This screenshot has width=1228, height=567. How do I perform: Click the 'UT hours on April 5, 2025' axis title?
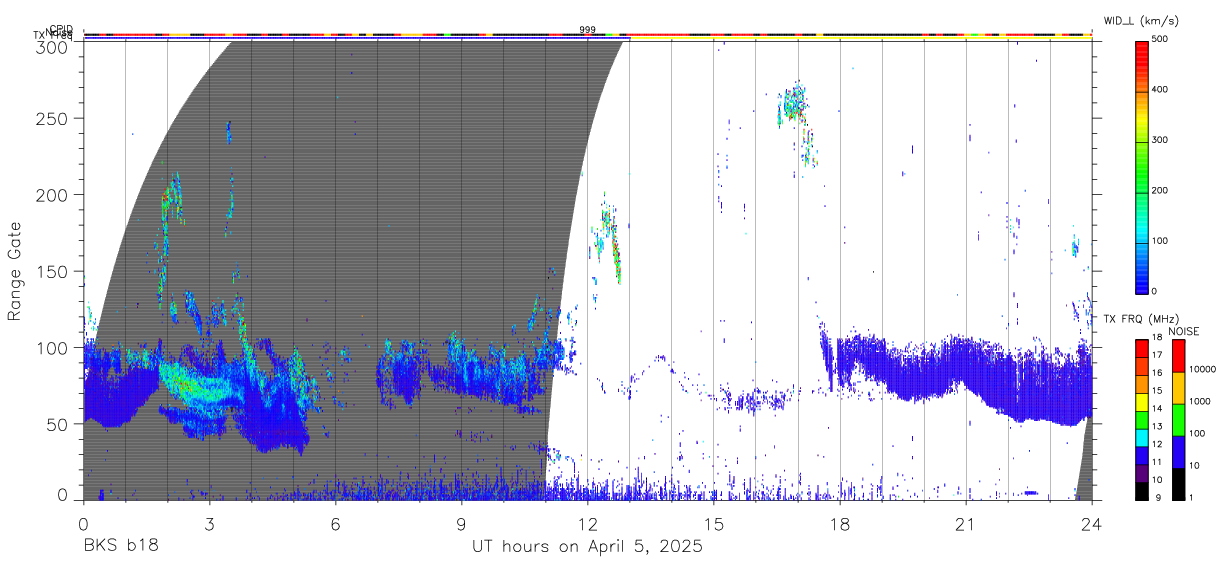(587, 547)
